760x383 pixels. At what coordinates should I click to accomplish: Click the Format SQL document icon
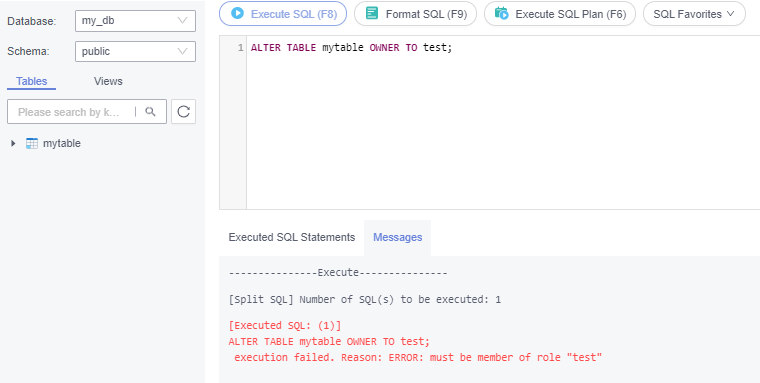coord(372,13)
